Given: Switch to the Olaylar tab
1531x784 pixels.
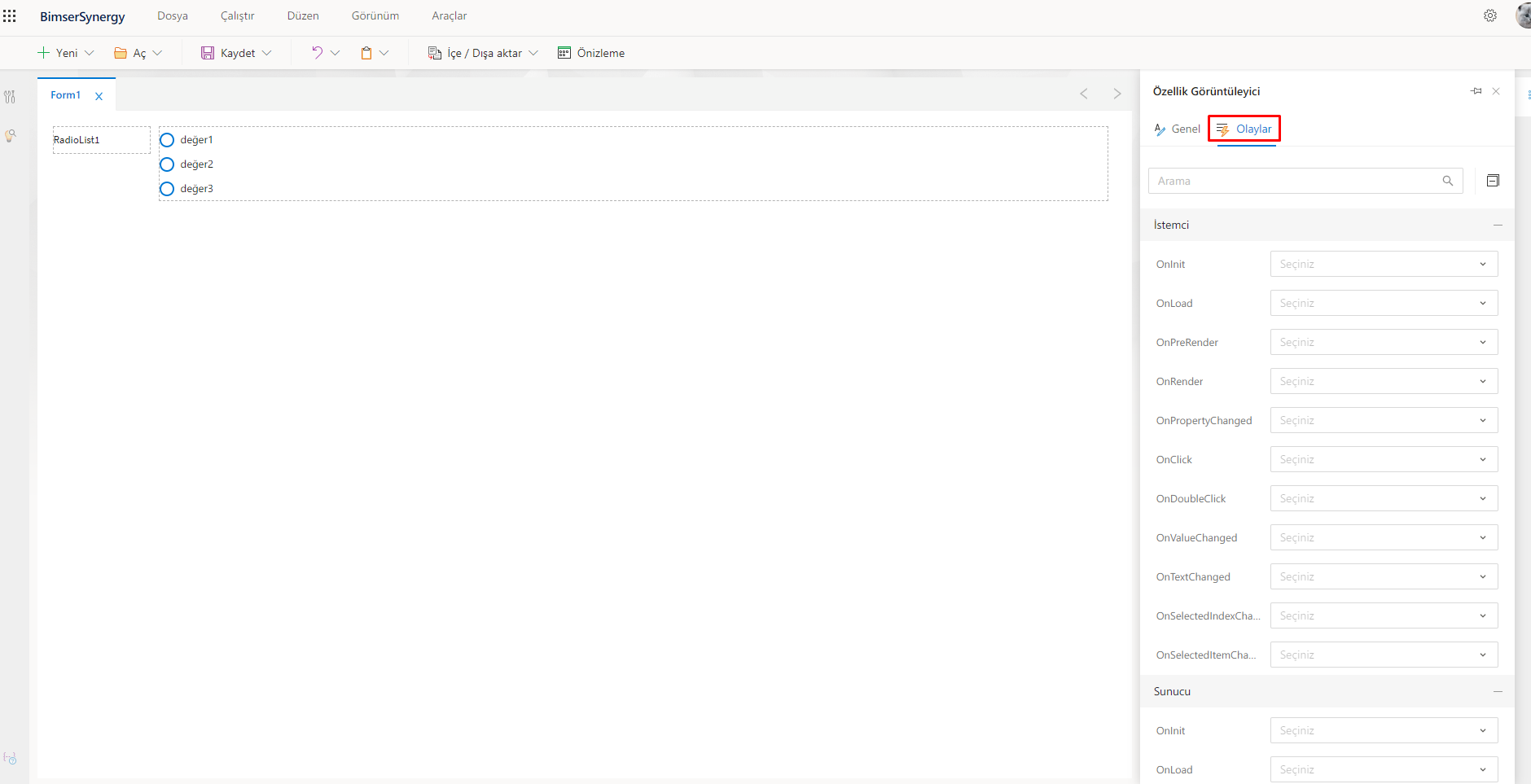Looking at the screenshot, I should pos(1244,129).
